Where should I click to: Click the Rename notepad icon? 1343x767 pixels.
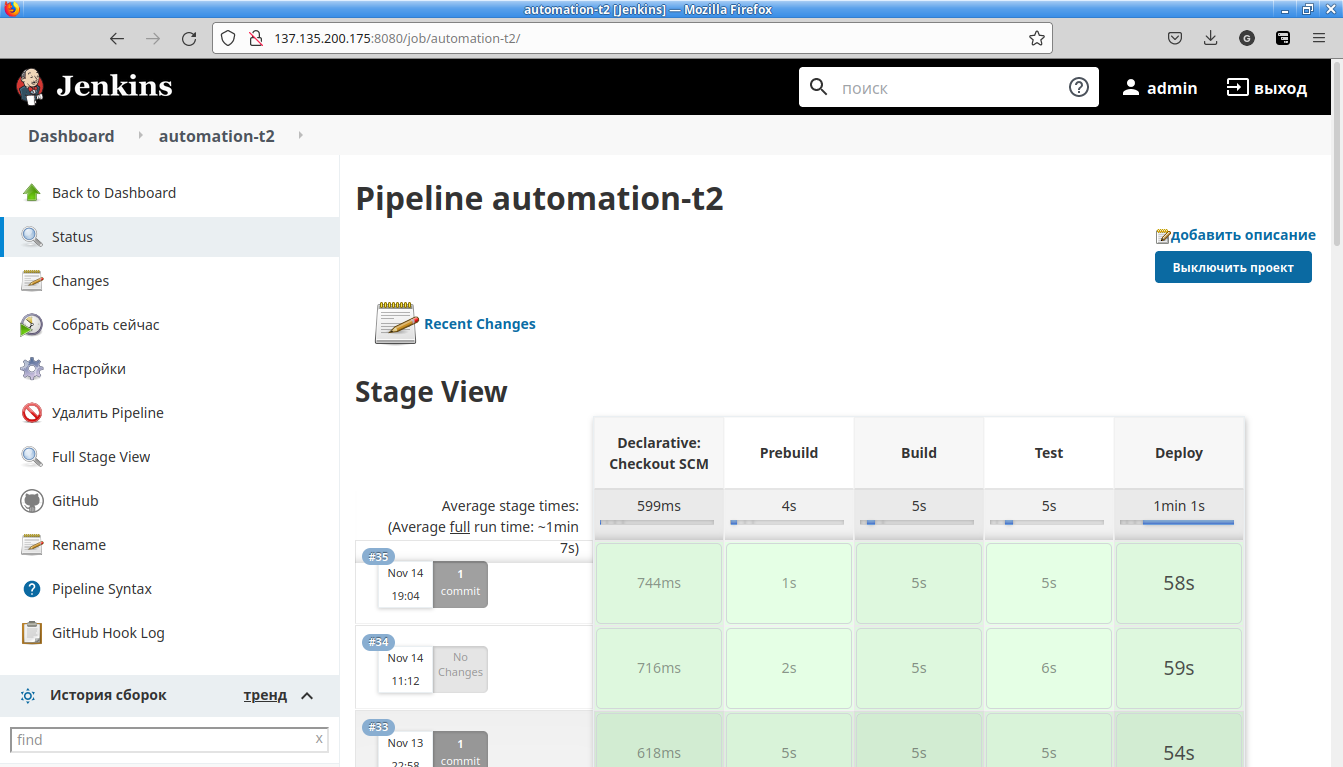click(x=32, y=545)
